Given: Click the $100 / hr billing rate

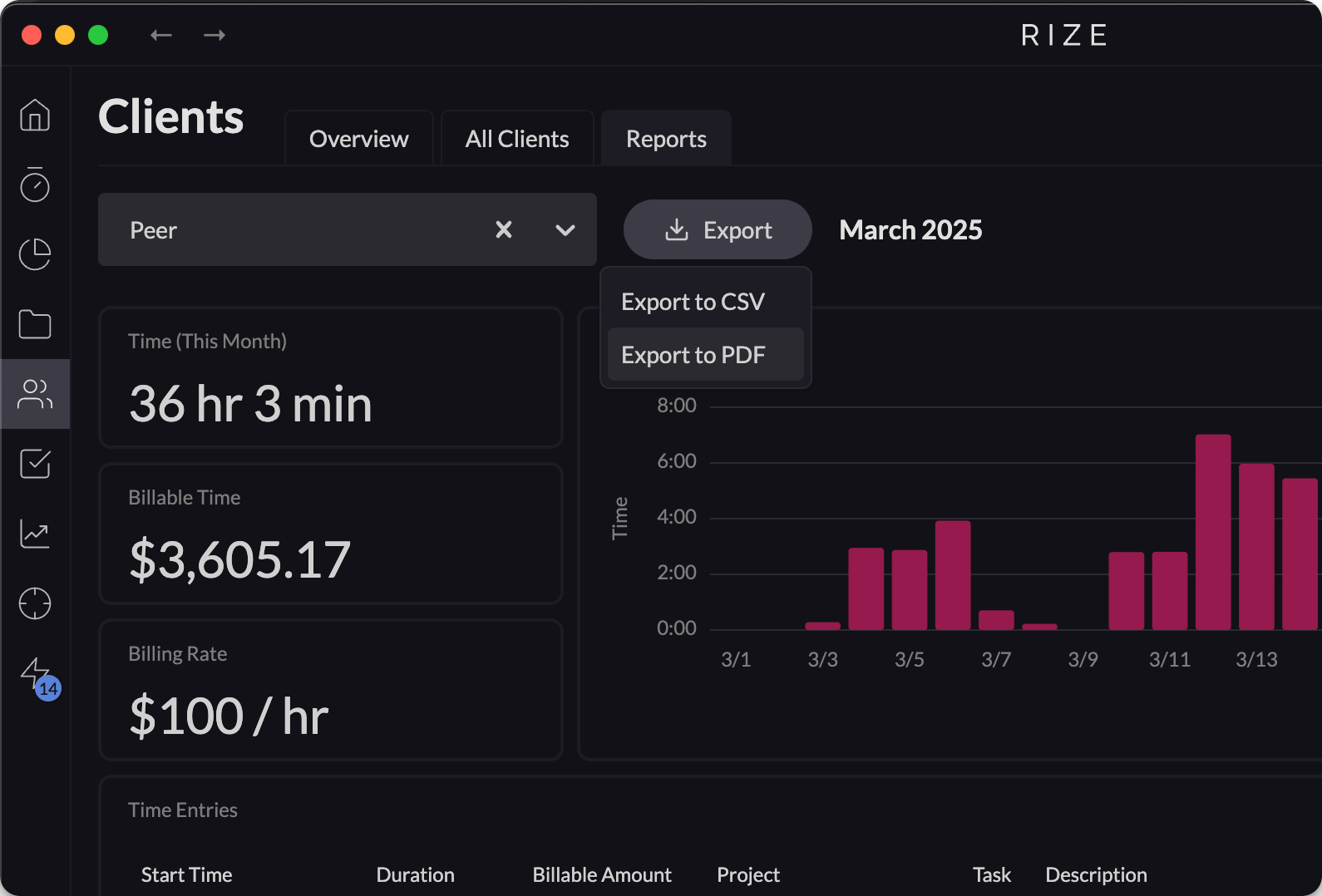Looking at the screenshot, I should (229, 716).
